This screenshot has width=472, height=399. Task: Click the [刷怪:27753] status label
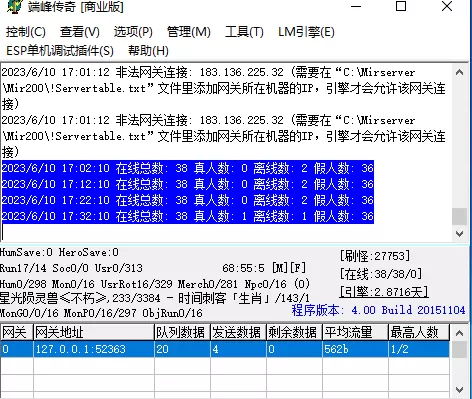[x=375, y=256]
